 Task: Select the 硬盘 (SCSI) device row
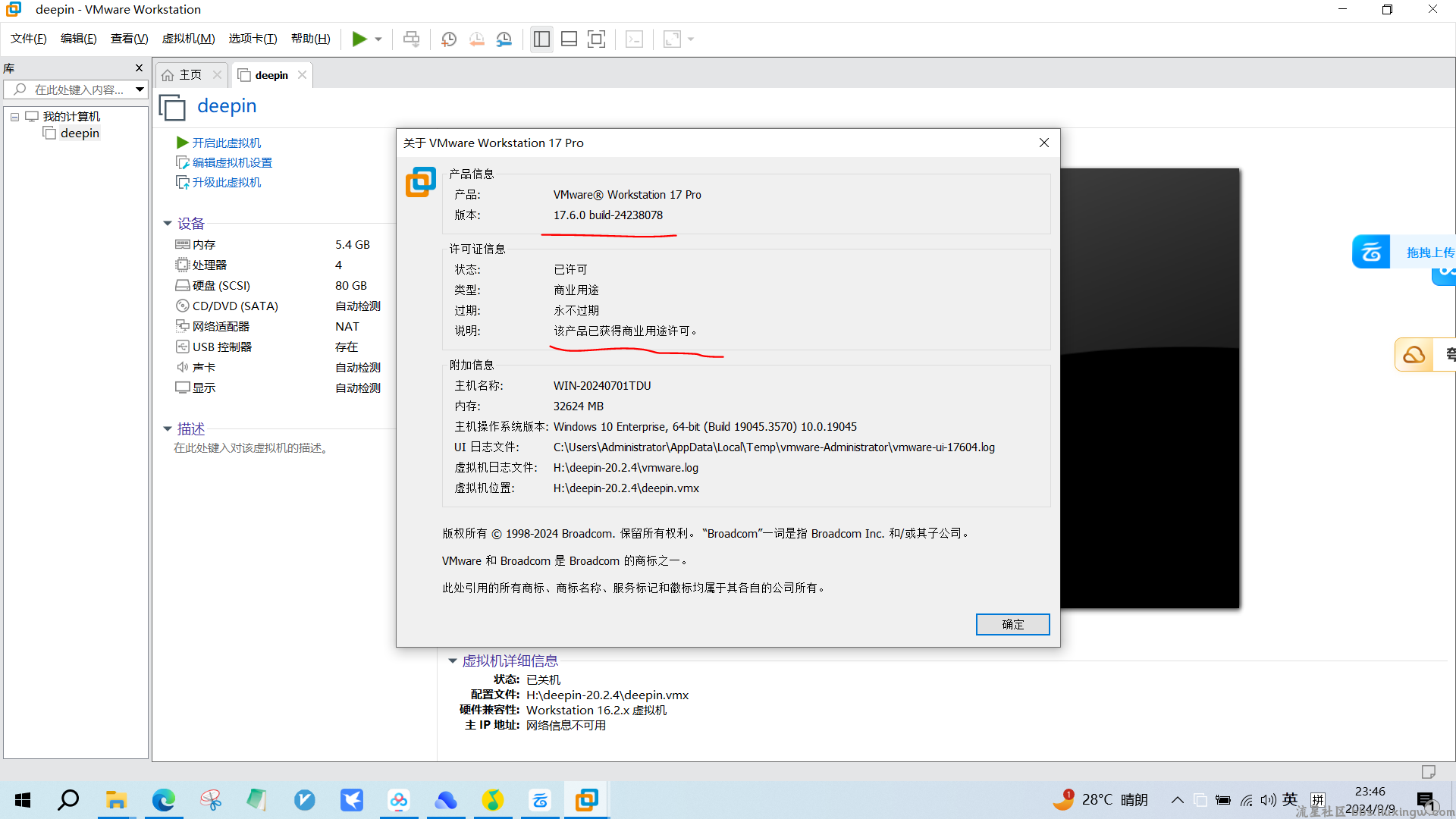tap(278, 285)
